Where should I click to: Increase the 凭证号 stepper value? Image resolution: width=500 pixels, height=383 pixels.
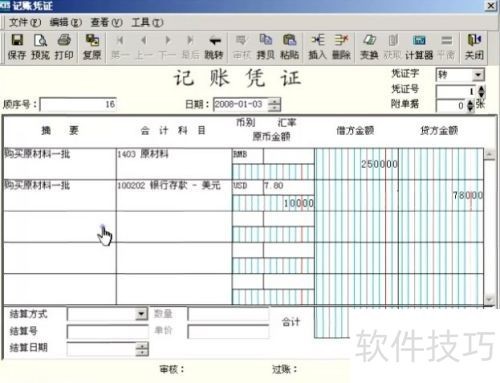[481, 88]
